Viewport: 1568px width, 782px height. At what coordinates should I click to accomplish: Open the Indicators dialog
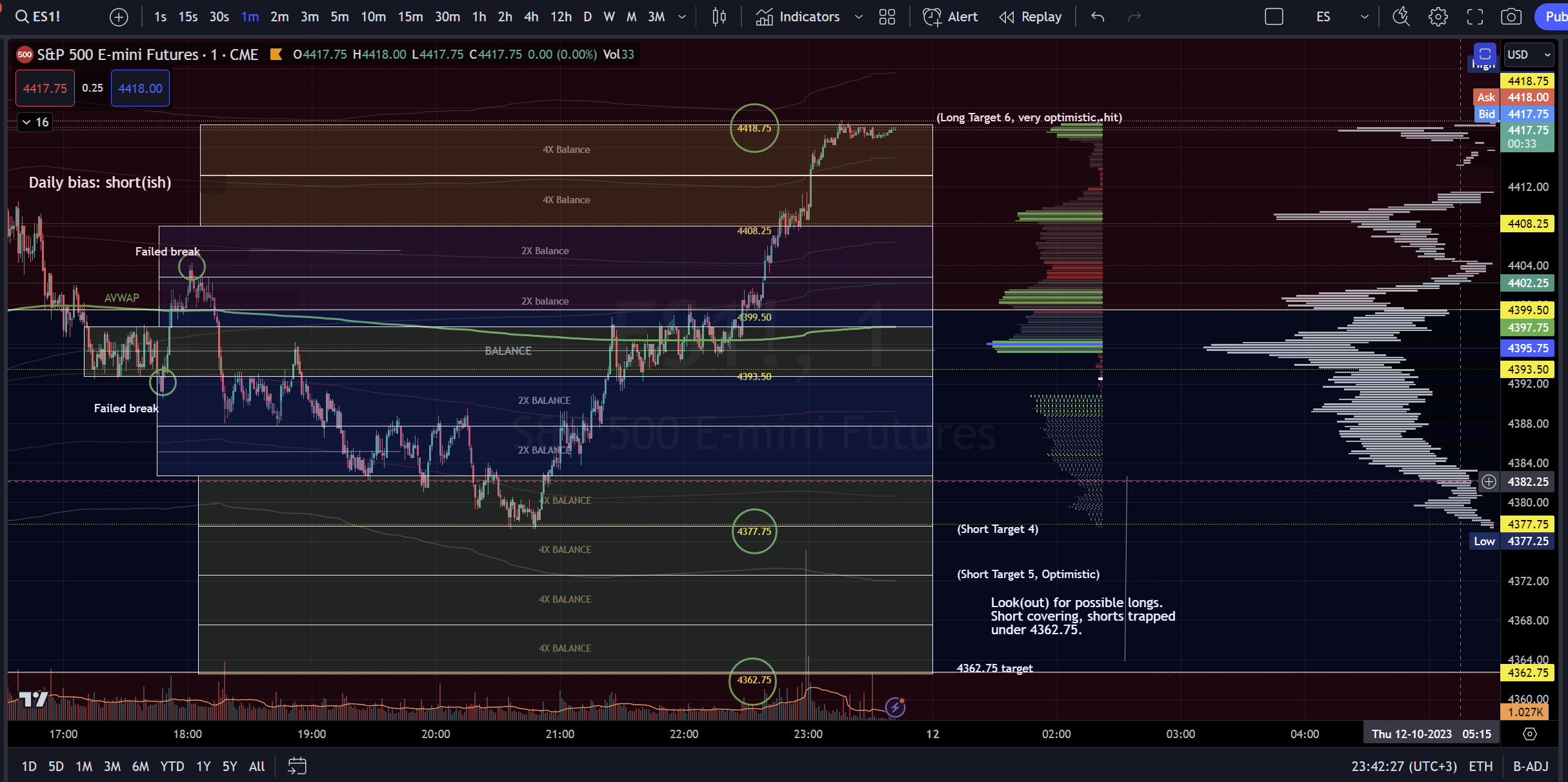pyautogui.click(x=798, y=17)
